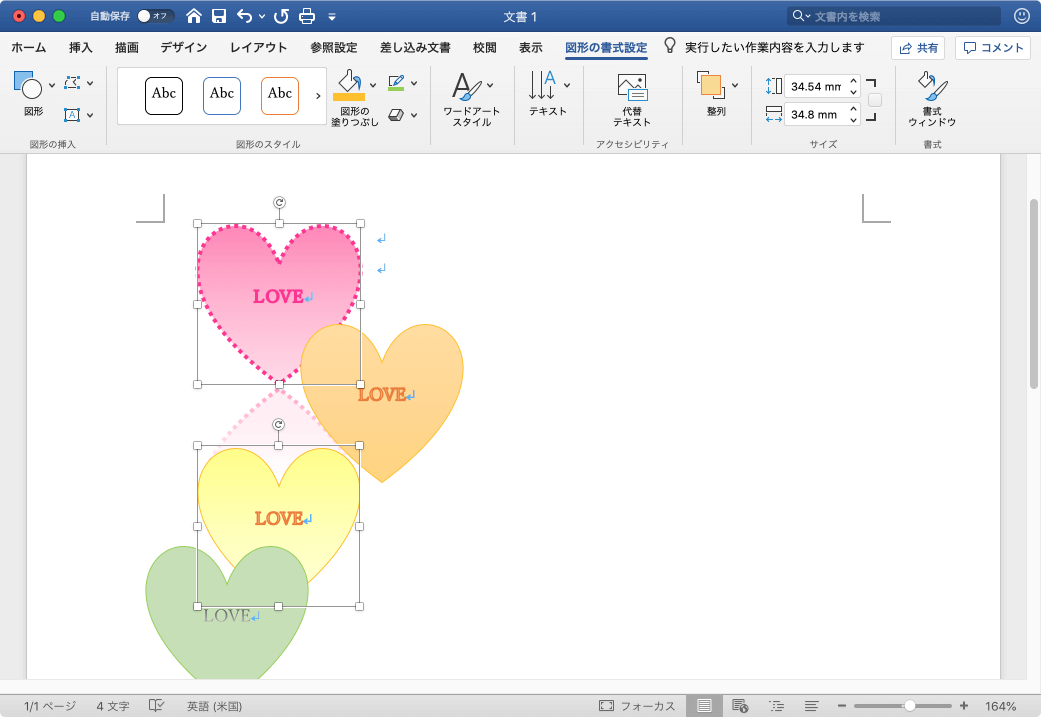Click zoom in plus button

pos(963,706)
